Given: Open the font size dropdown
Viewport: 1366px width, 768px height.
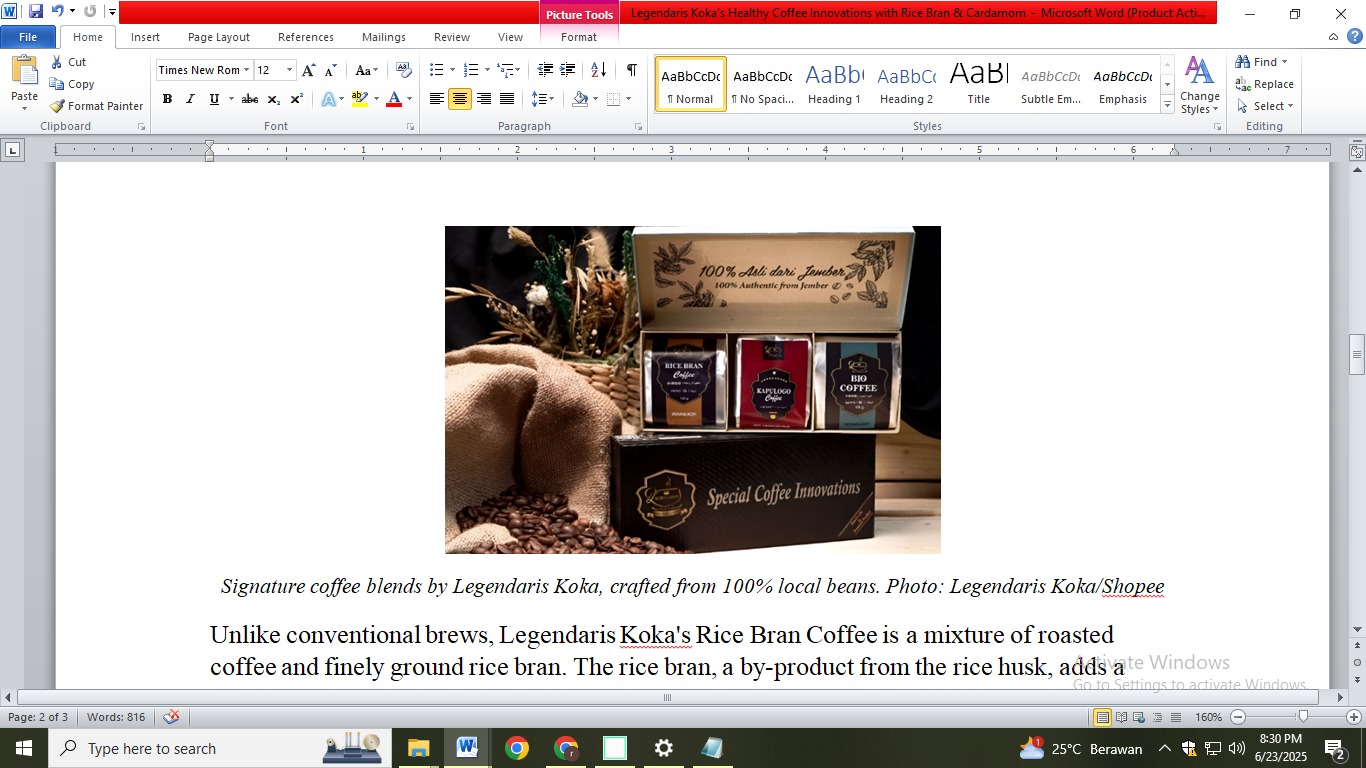Looking at the screenshot, I should (290, 70).
